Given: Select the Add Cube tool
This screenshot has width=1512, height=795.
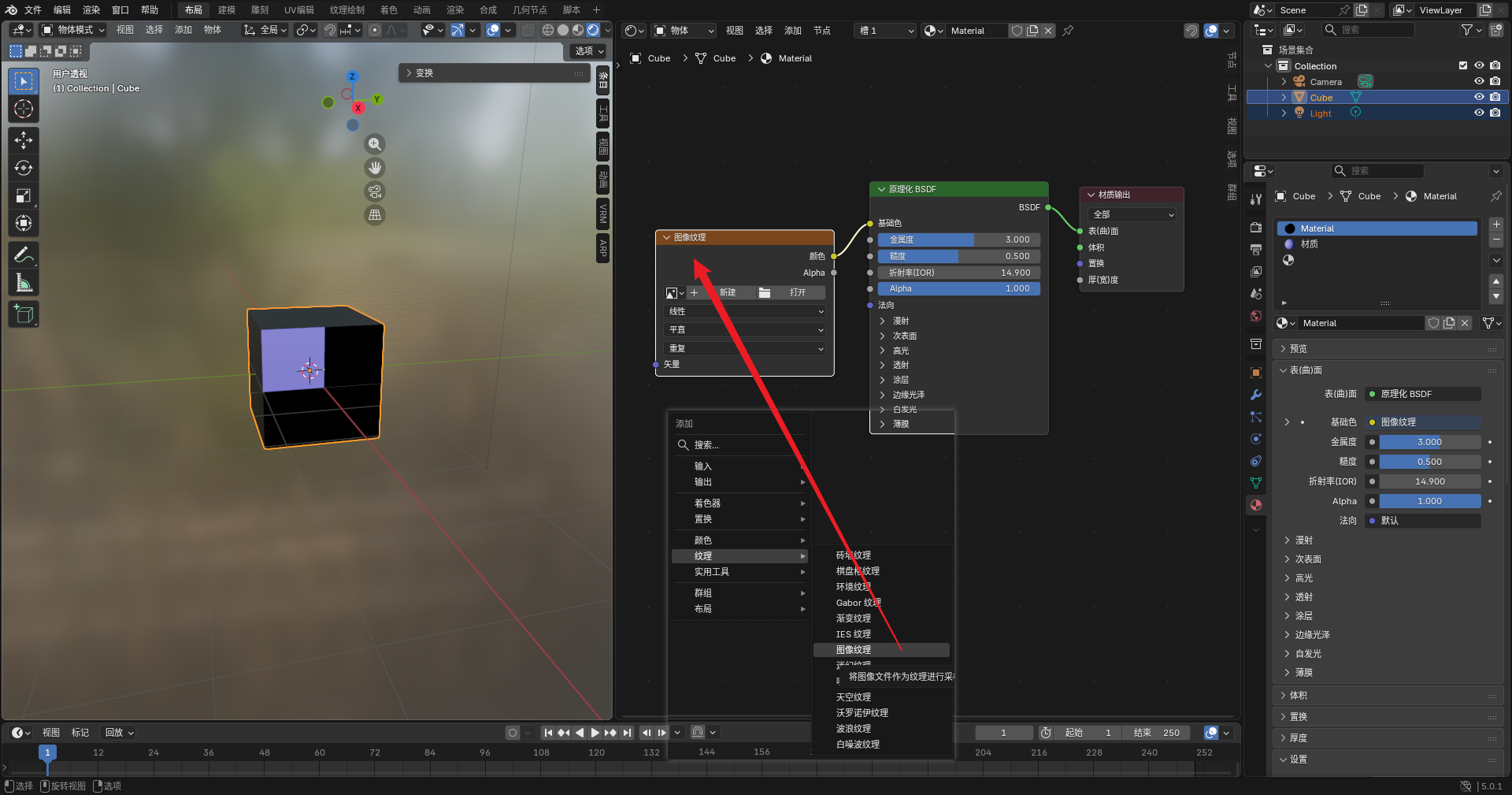Looking at the screenshot, I should (24, 314).
